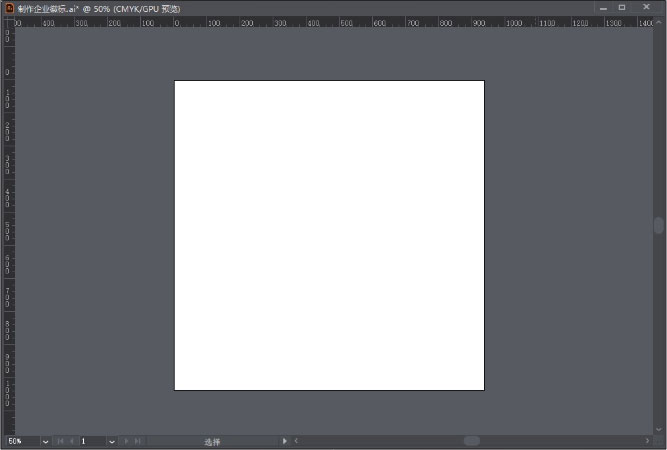Click the horizontal scrollbar left arrow
667x450 pixels.
click(x=296, y=441)
